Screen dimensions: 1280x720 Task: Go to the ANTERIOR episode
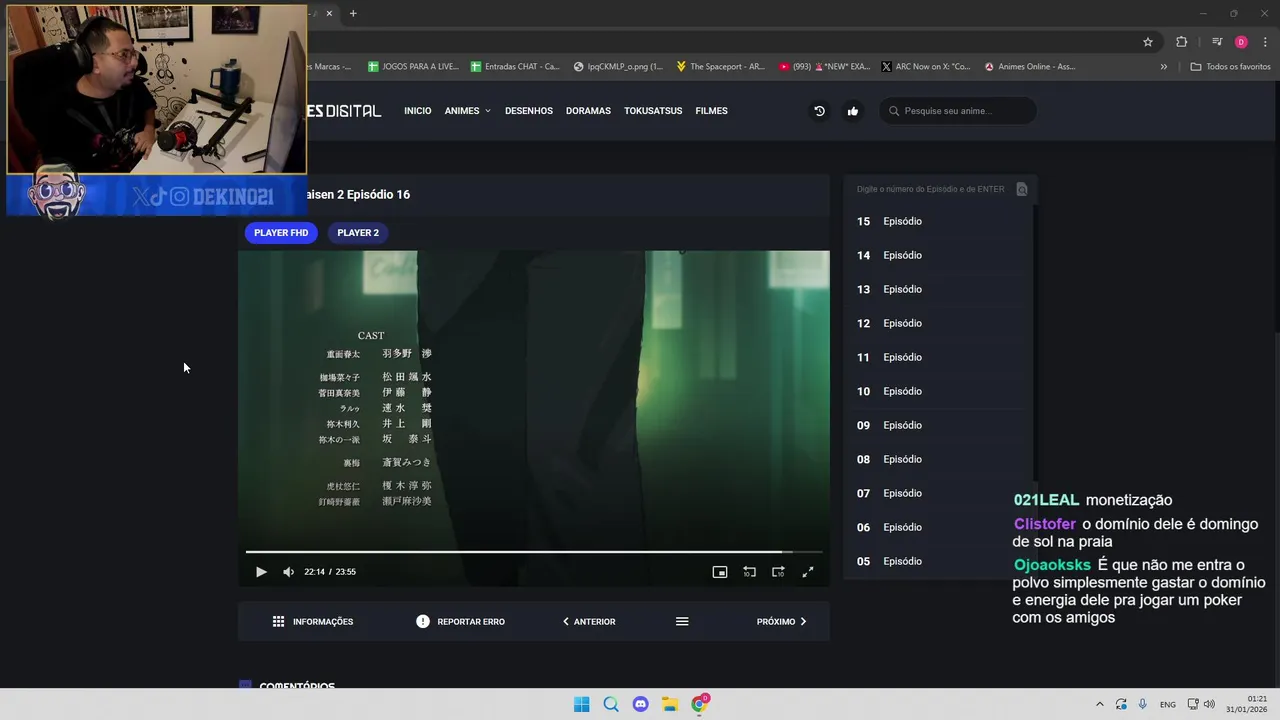589,622
